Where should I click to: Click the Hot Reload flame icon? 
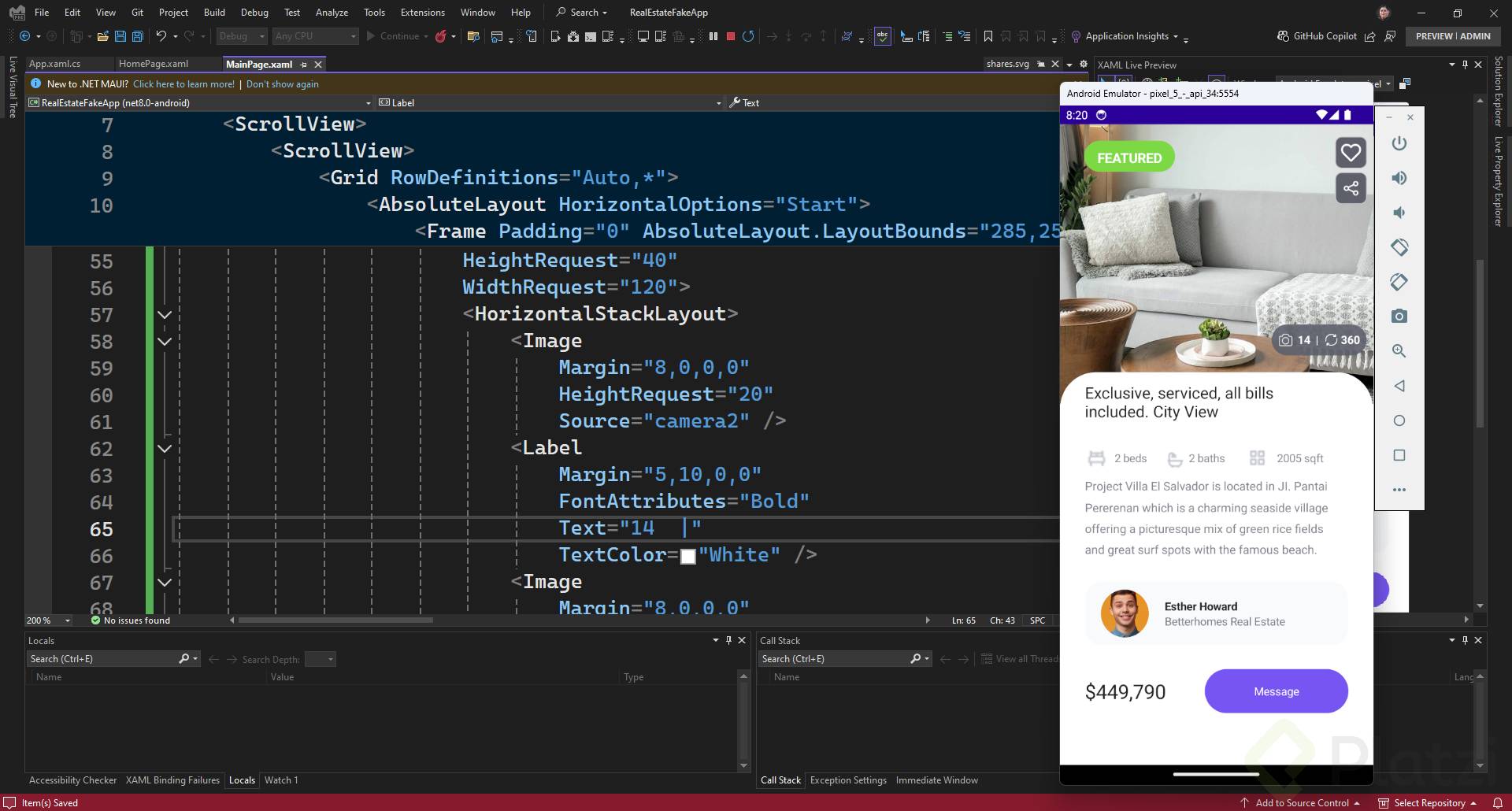coord(441,36)
